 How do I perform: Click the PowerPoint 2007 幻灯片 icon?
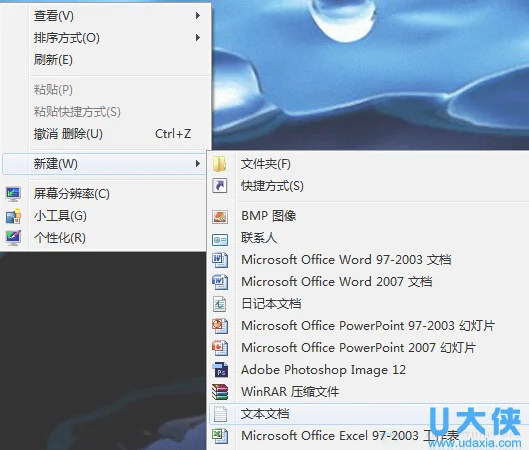point(220,348)
